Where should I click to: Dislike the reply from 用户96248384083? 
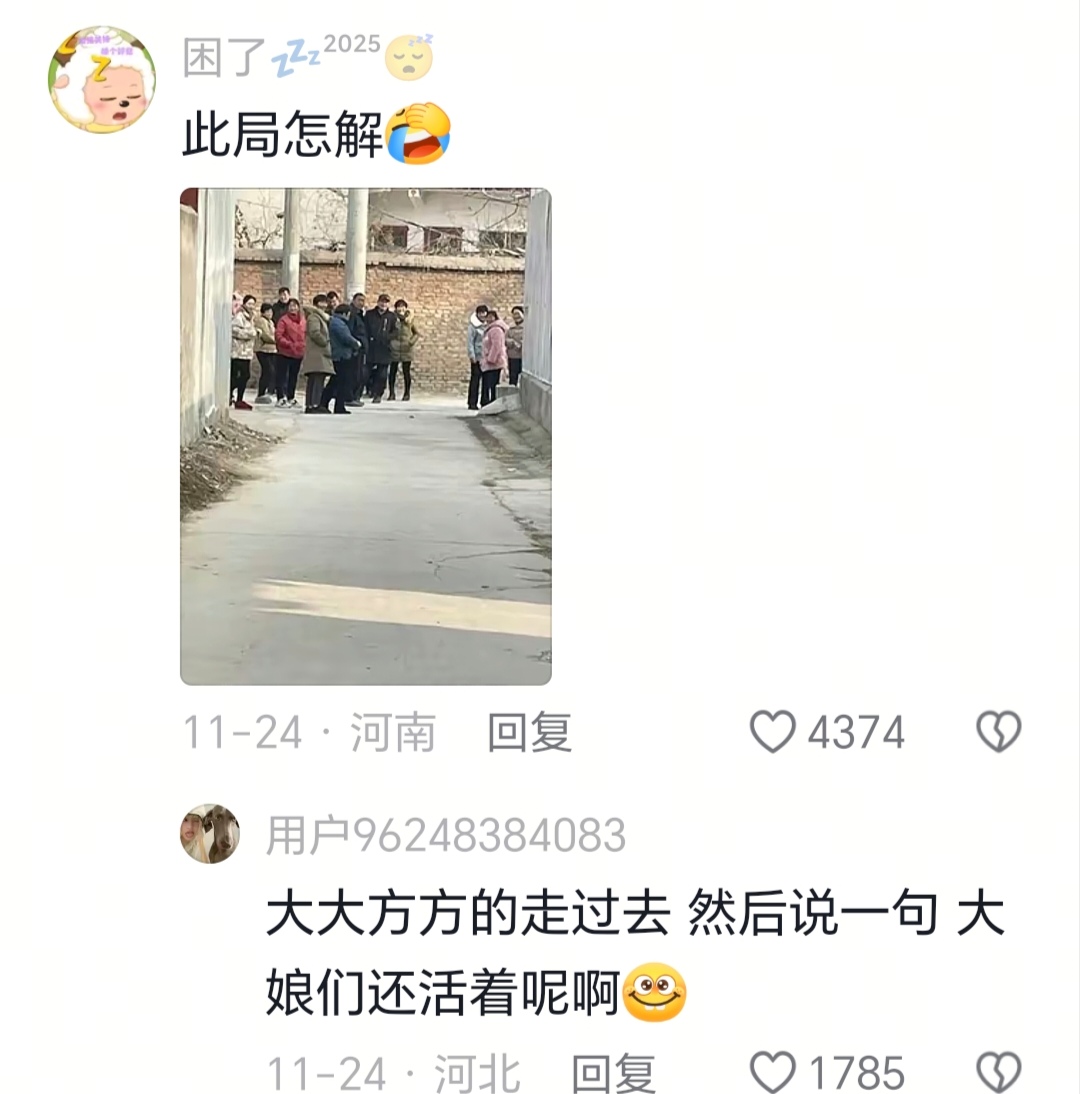[998, 1072]
